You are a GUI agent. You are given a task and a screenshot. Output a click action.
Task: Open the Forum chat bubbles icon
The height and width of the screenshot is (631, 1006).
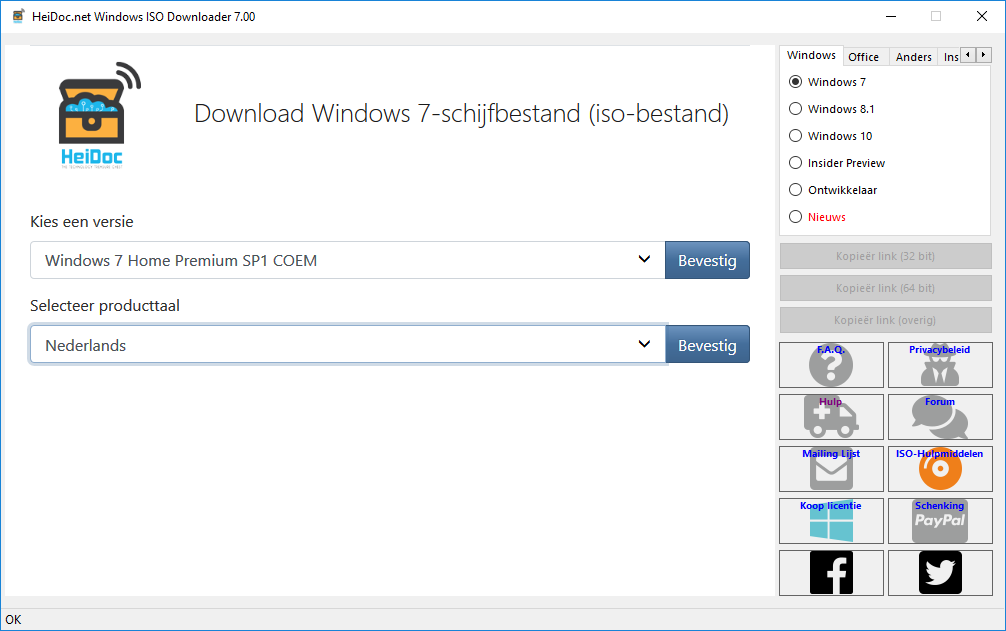[x=940, y=417]
